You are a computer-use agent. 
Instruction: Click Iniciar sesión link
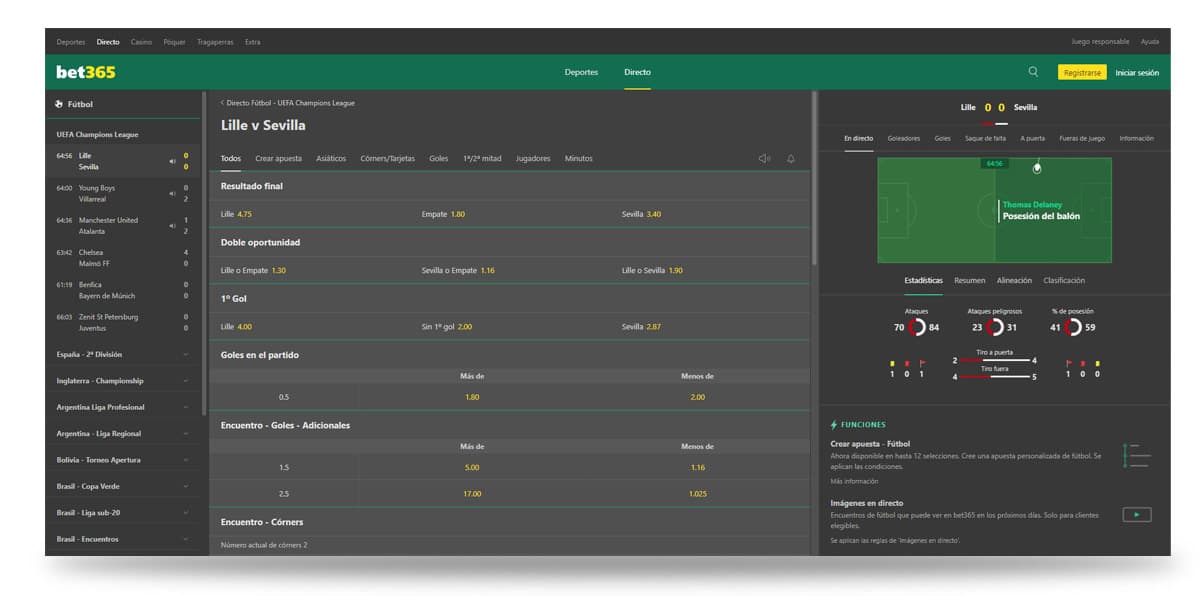pyautogui.click(x=1137, y=72)
